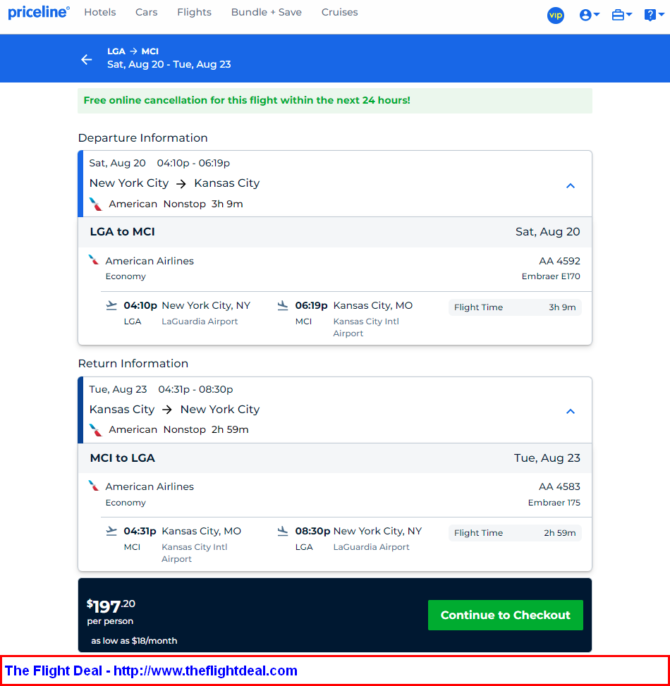Click 'as low as $18/month' financing text

pyautogui.click(x=134, y=640)
